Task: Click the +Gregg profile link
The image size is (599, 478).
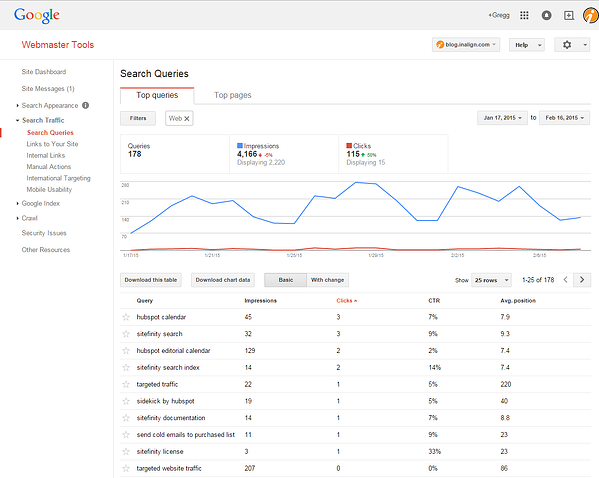Action: click(x=499, y=15)
